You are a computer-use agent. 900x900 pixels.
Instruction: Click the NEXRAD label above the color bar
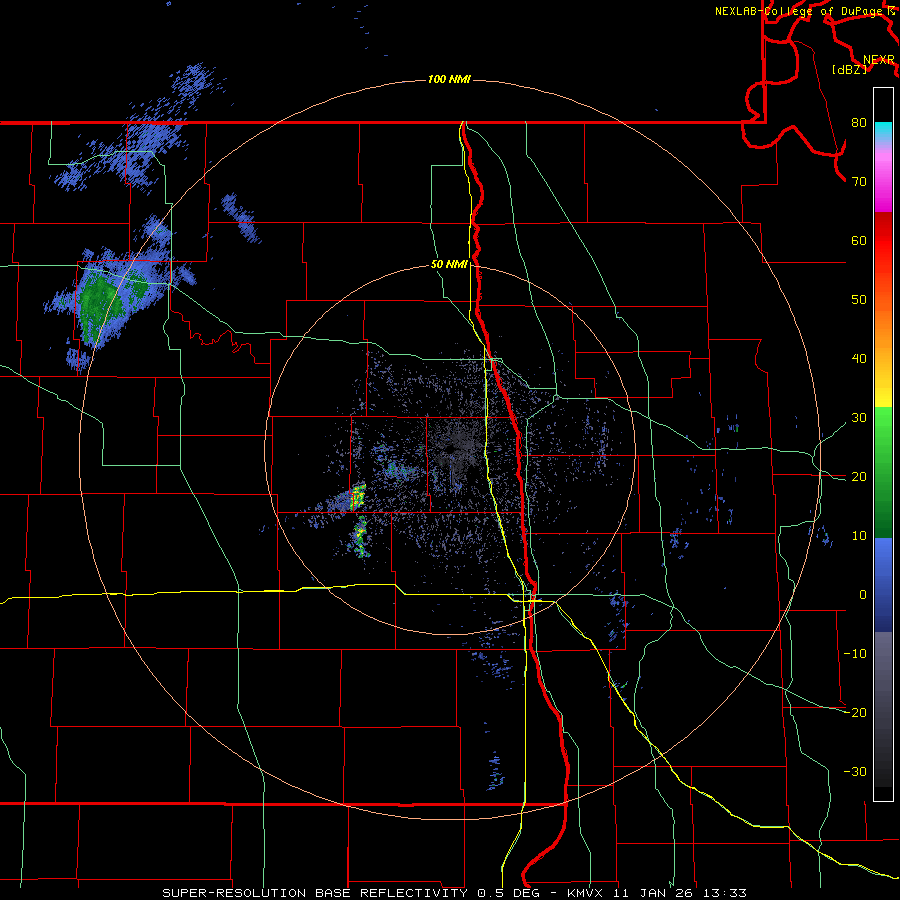click(x=879, y=60)
